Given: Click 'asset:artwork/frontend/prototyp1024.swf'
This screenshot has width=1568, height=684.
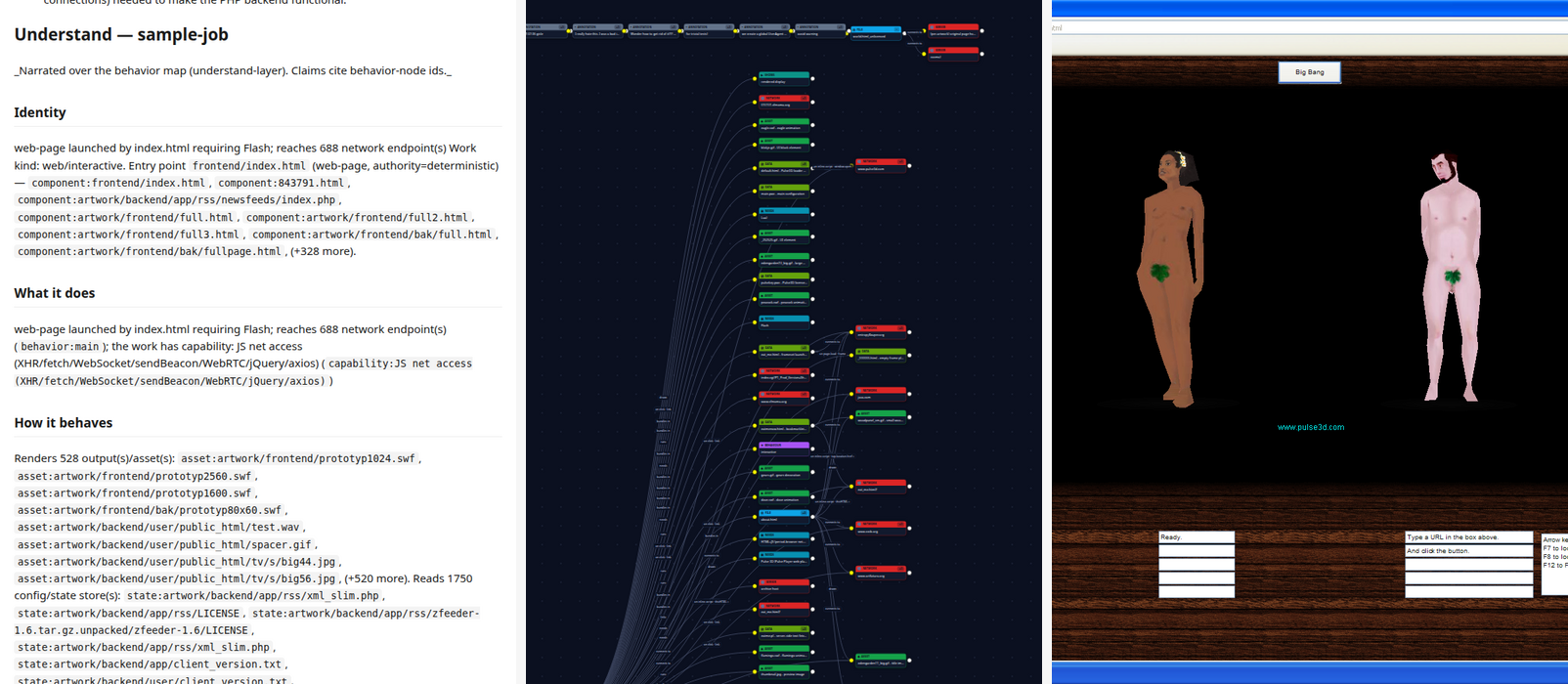Looking at the screenshot, I should click(298, 458).
